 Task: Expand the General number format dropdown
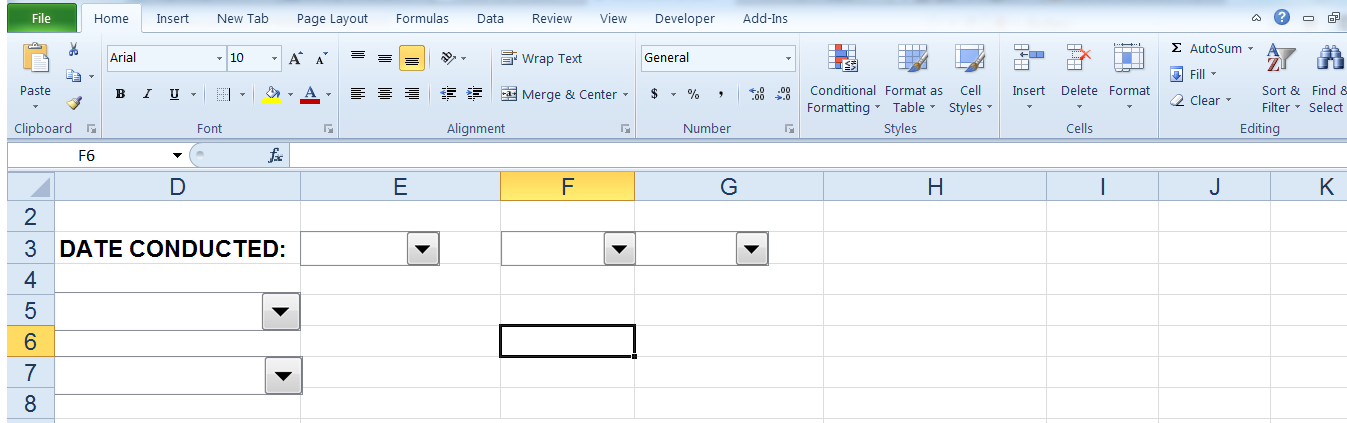pyautogui.click(x=789, y=59)
